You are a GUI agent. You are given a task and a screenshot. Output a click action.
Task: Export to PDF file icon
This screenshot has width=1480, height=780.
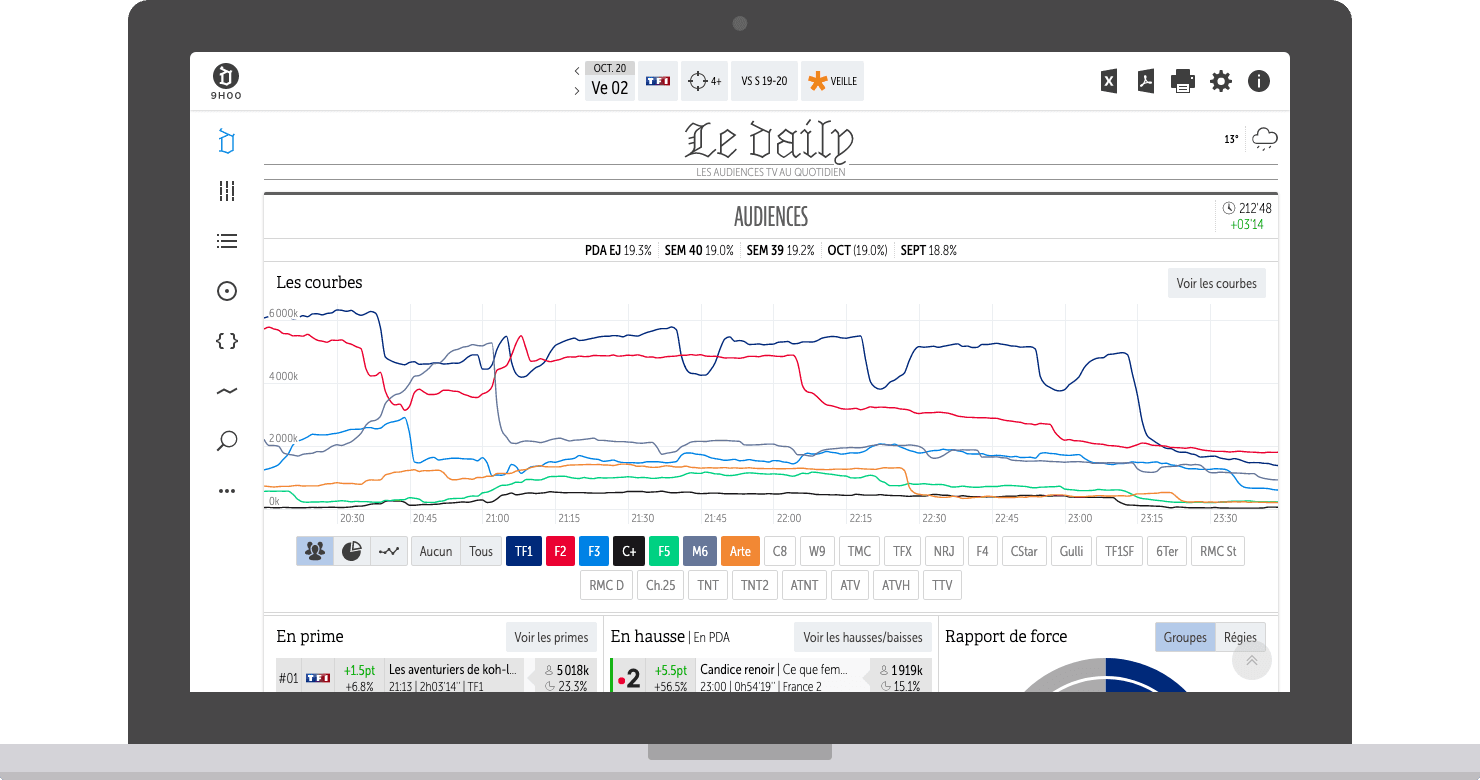[1146, 82]
